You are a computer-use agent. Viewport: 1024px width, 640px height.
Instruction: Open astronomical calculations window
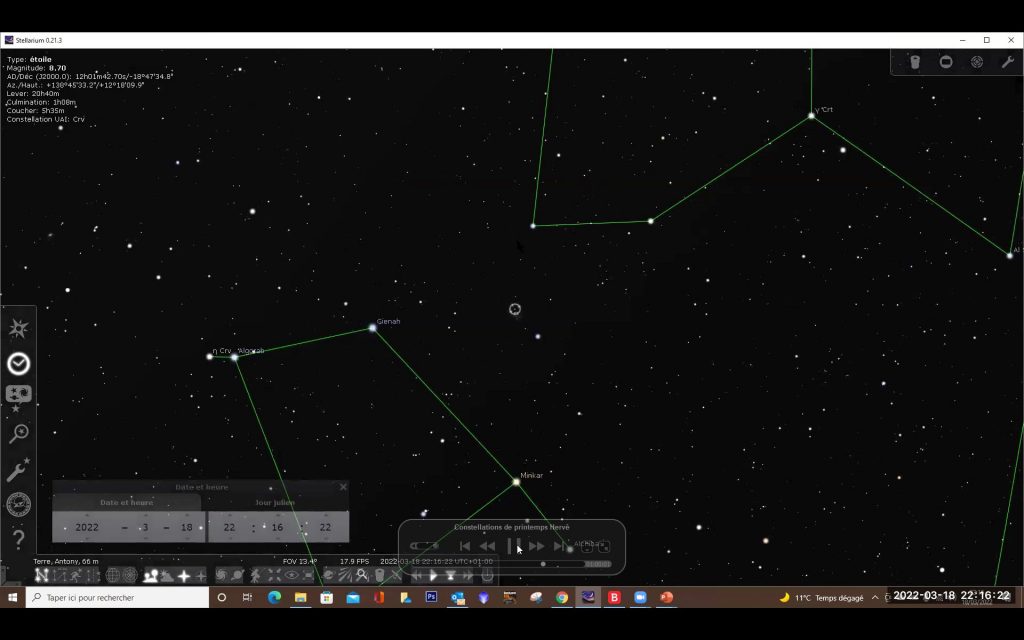click(18, 504)
